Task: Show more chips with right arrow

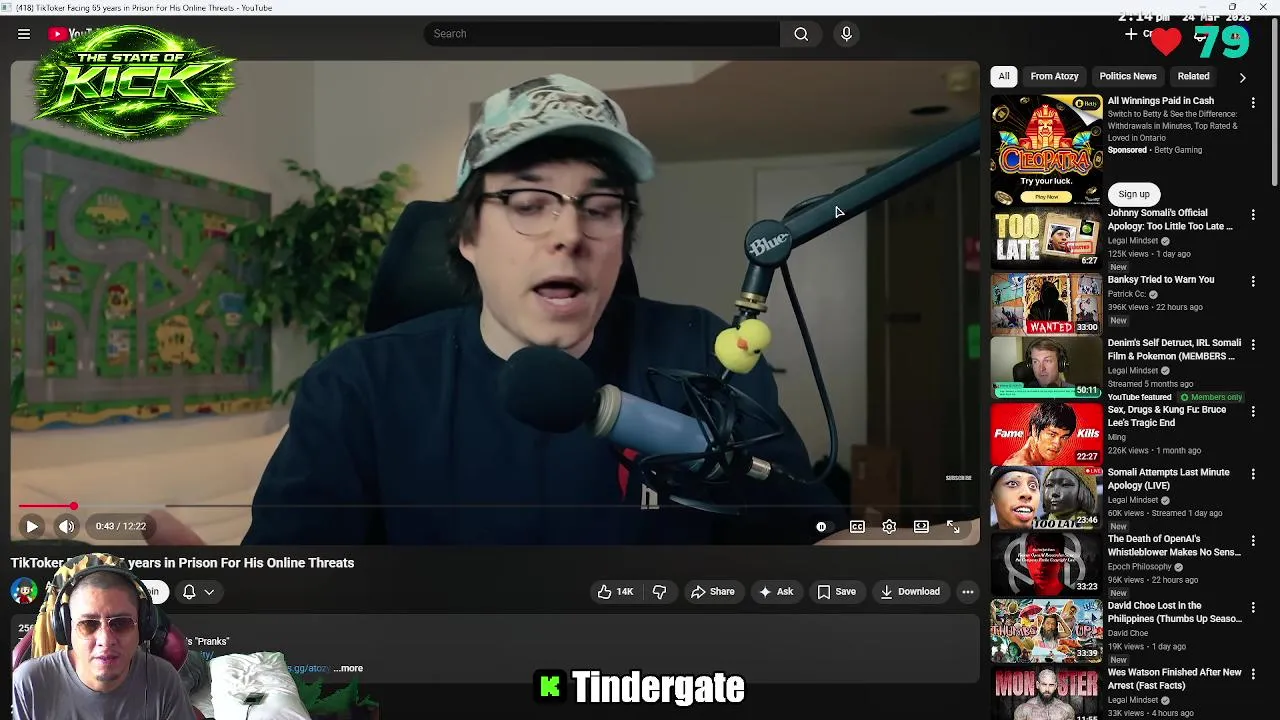Action: tap(1242, 77)
